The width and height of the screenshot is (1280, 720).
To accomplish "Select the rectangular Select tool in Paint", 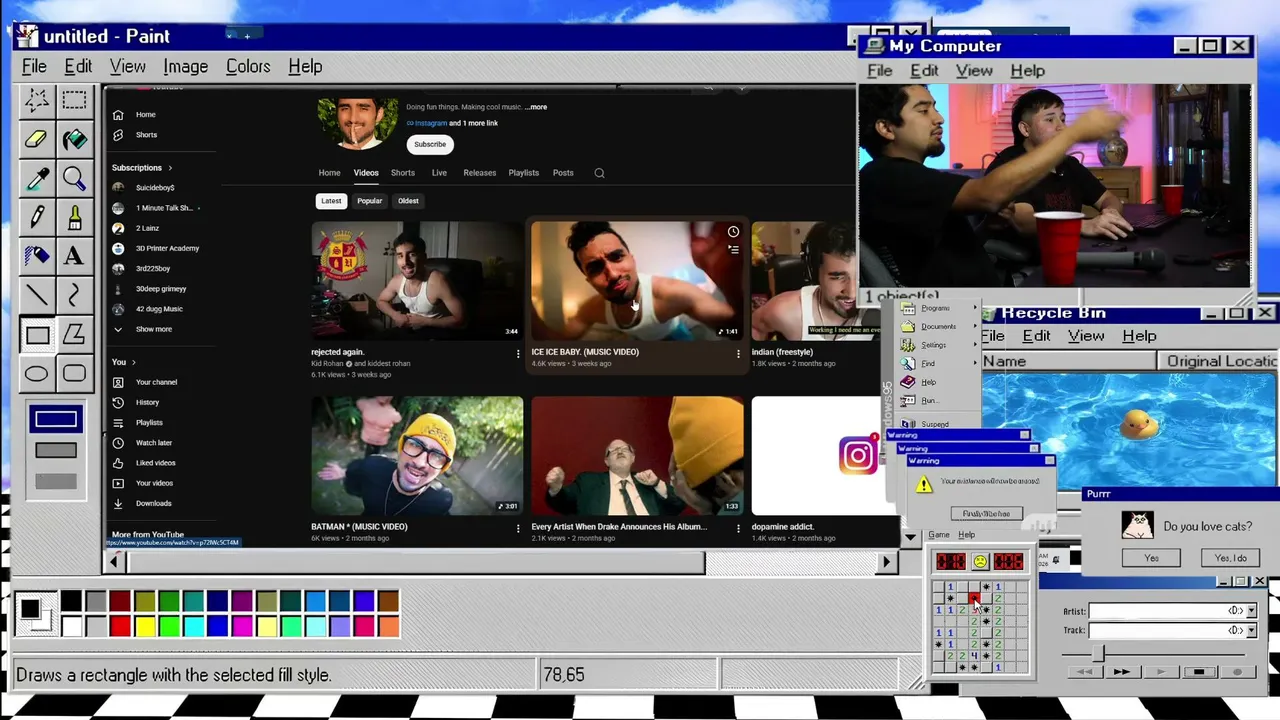I will click(x=74, y=100).
